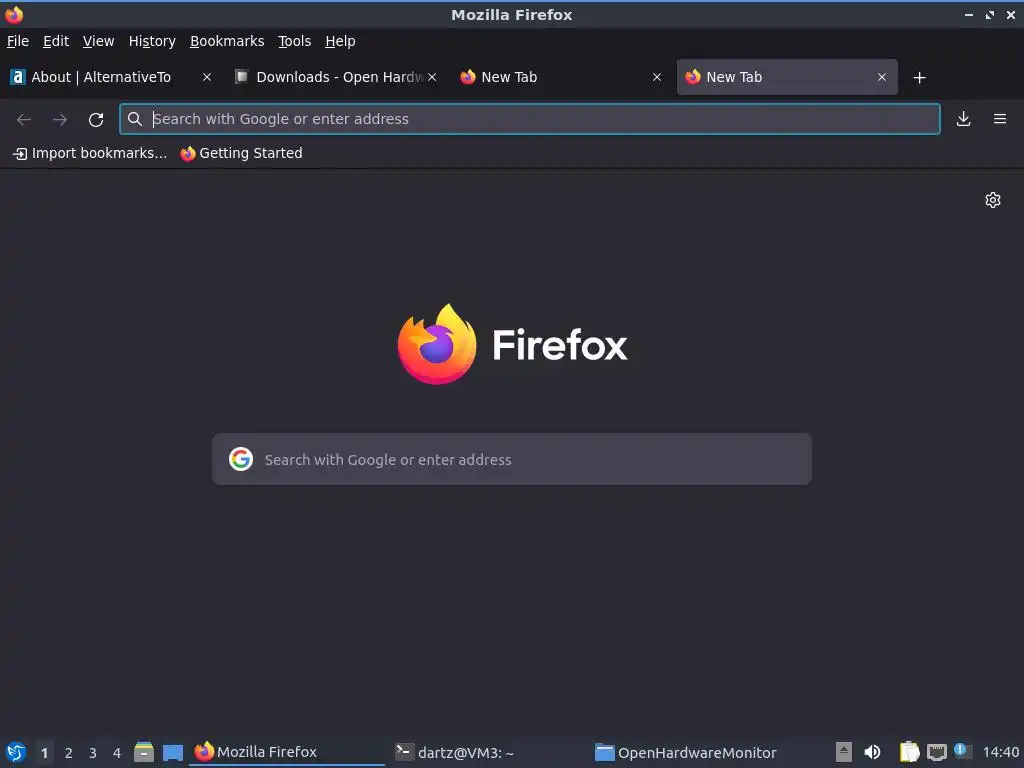Screen dimensions: 1024x768
Task: Switch to workspace 2
Action: 69,753
